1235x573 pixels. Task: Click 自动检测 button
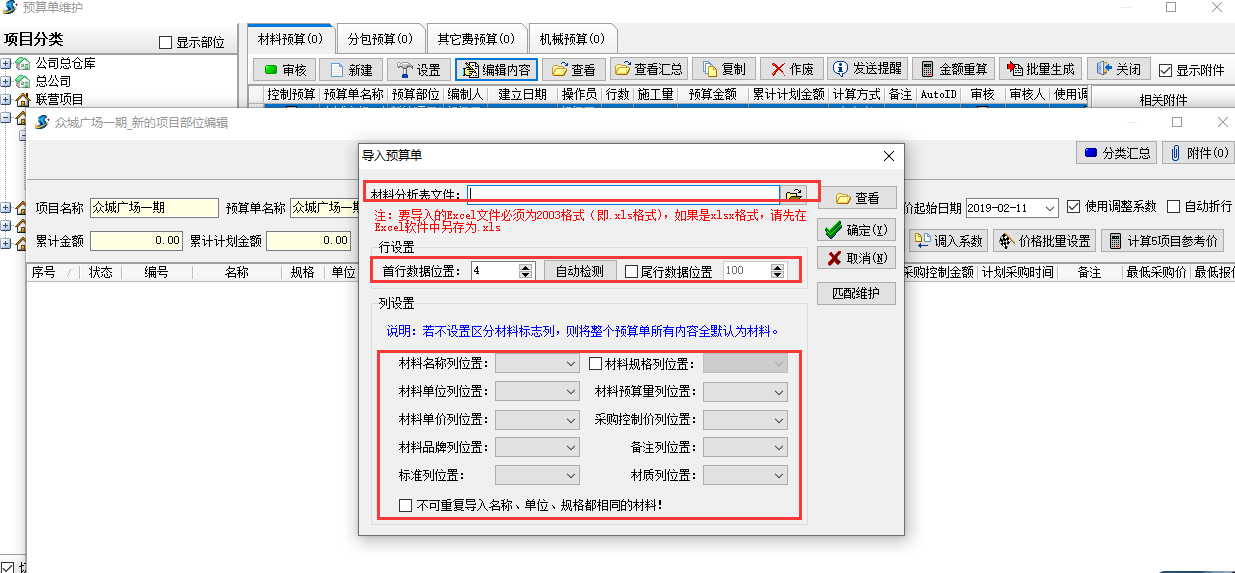point(580,271)
